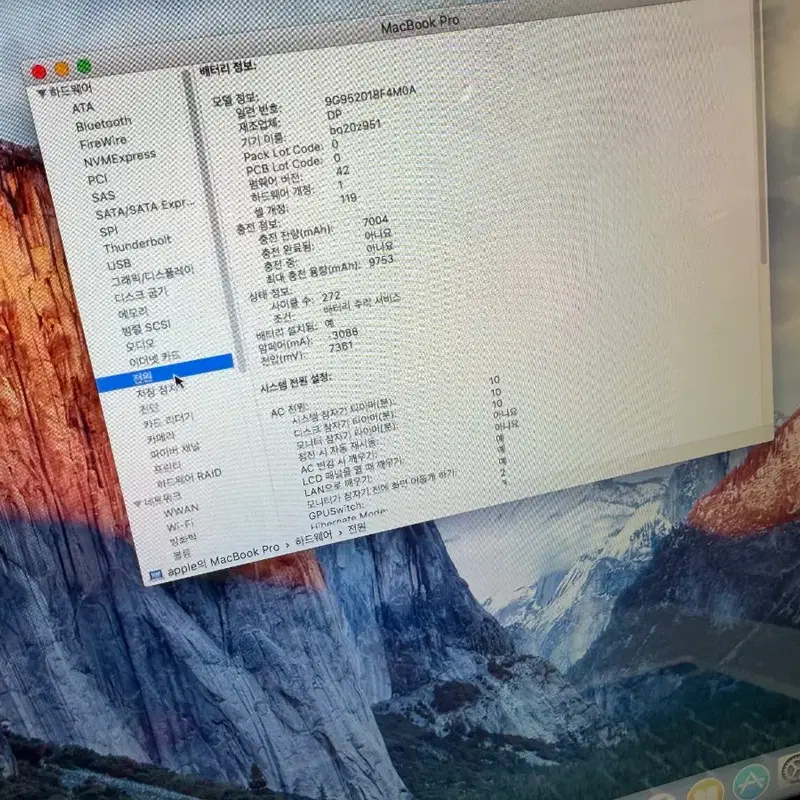Open Wi-Fi in the network section
Viewport: 800px width, 800px height.
180,524
